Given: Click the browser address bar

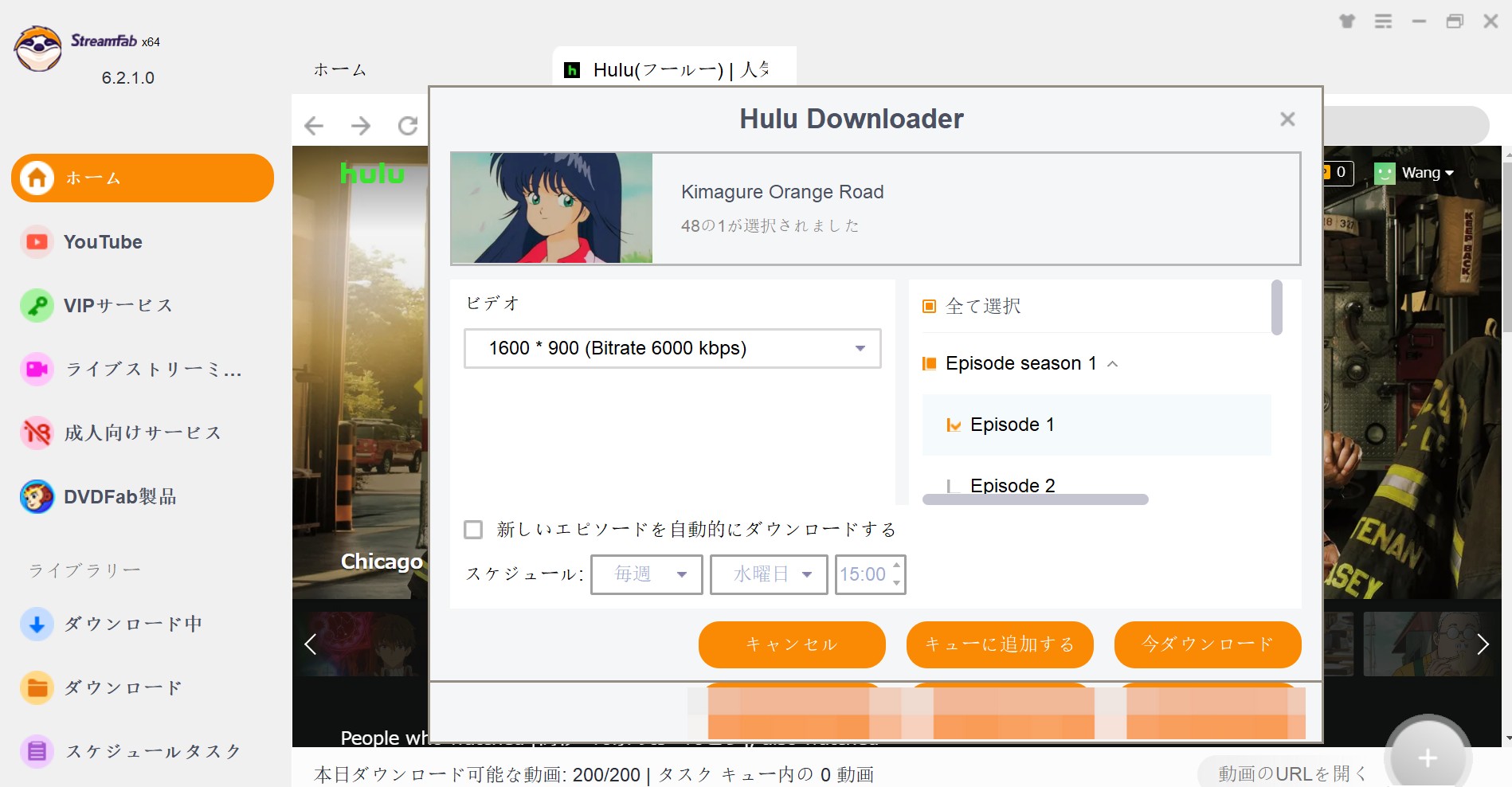Looking at the screenshot, I should click(x=1406, y=125).
